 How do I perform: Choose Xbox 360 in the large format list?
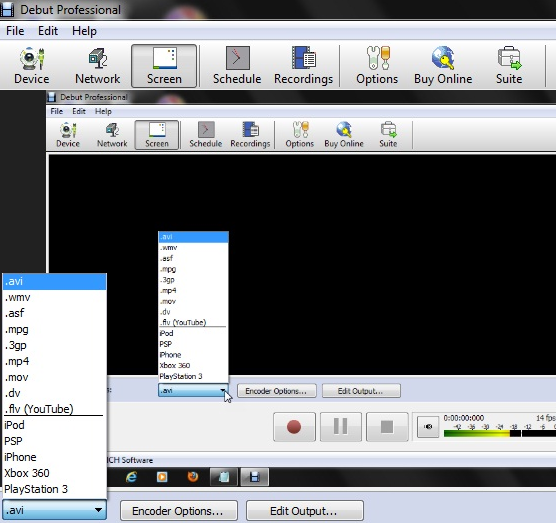click(54, 473)
